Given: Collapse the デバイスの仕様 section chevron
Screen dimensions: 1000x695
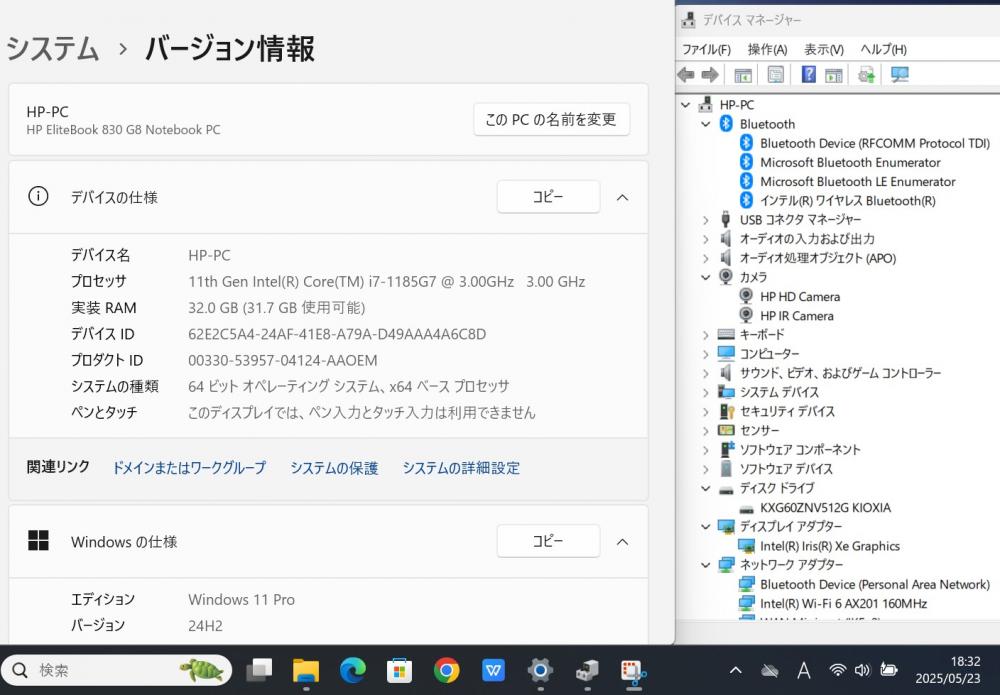Looking at the screenshot, I should coord(622,198).
